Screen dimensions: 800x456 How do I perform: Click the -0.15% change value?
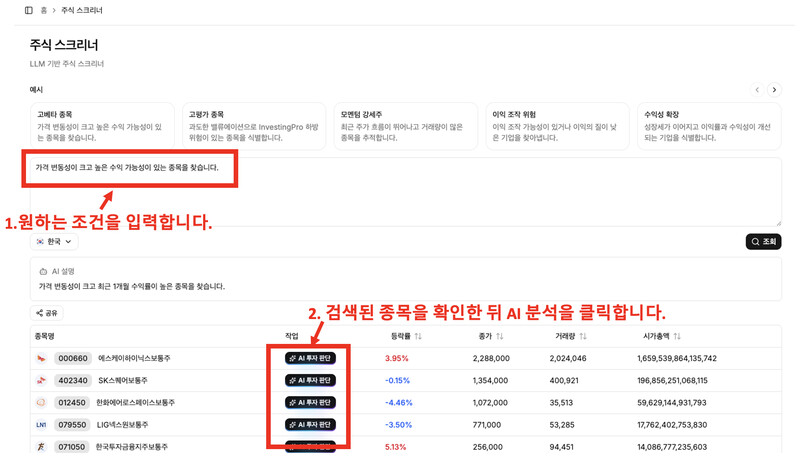pos(397,381)
